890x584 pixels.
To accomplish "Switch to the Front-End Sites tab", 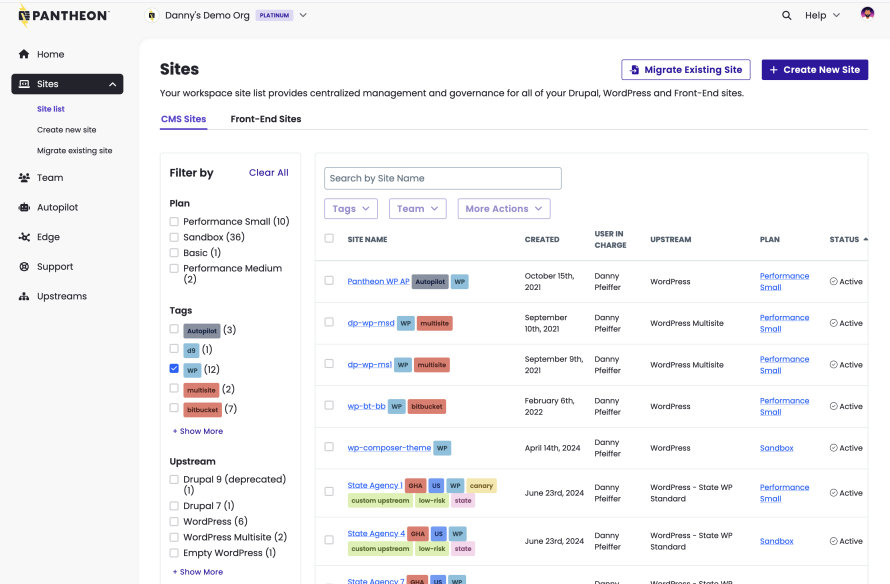I will (x=266, y=119).
